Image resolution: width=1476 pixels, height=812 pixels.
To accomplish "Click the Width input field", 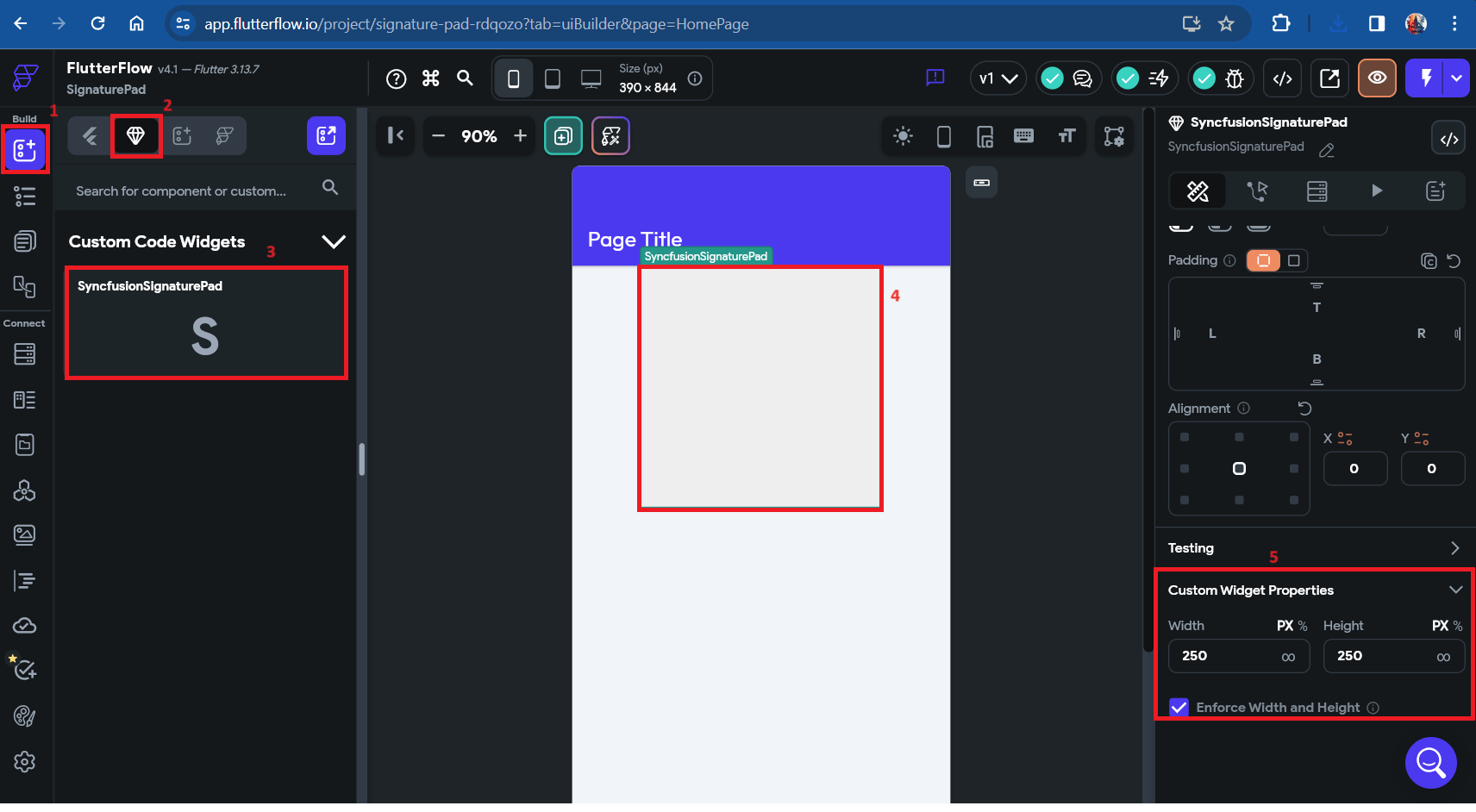I will pyautogui.click(x=1239, y=656).
